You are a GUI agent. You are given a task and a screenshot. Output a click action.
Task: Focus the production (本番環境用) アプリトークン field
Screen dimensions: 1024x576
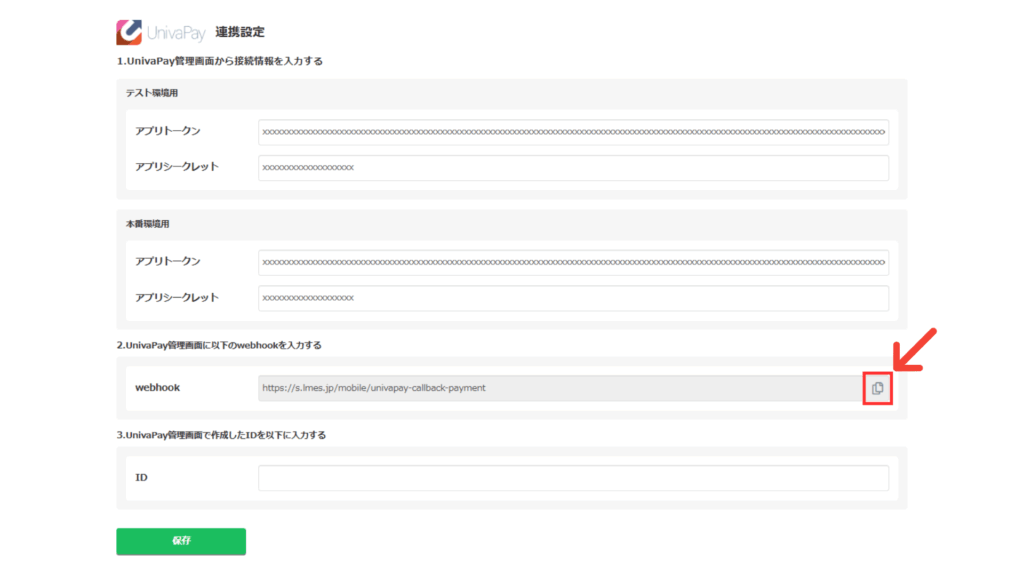pyautogui.click(x=572, y=262)
